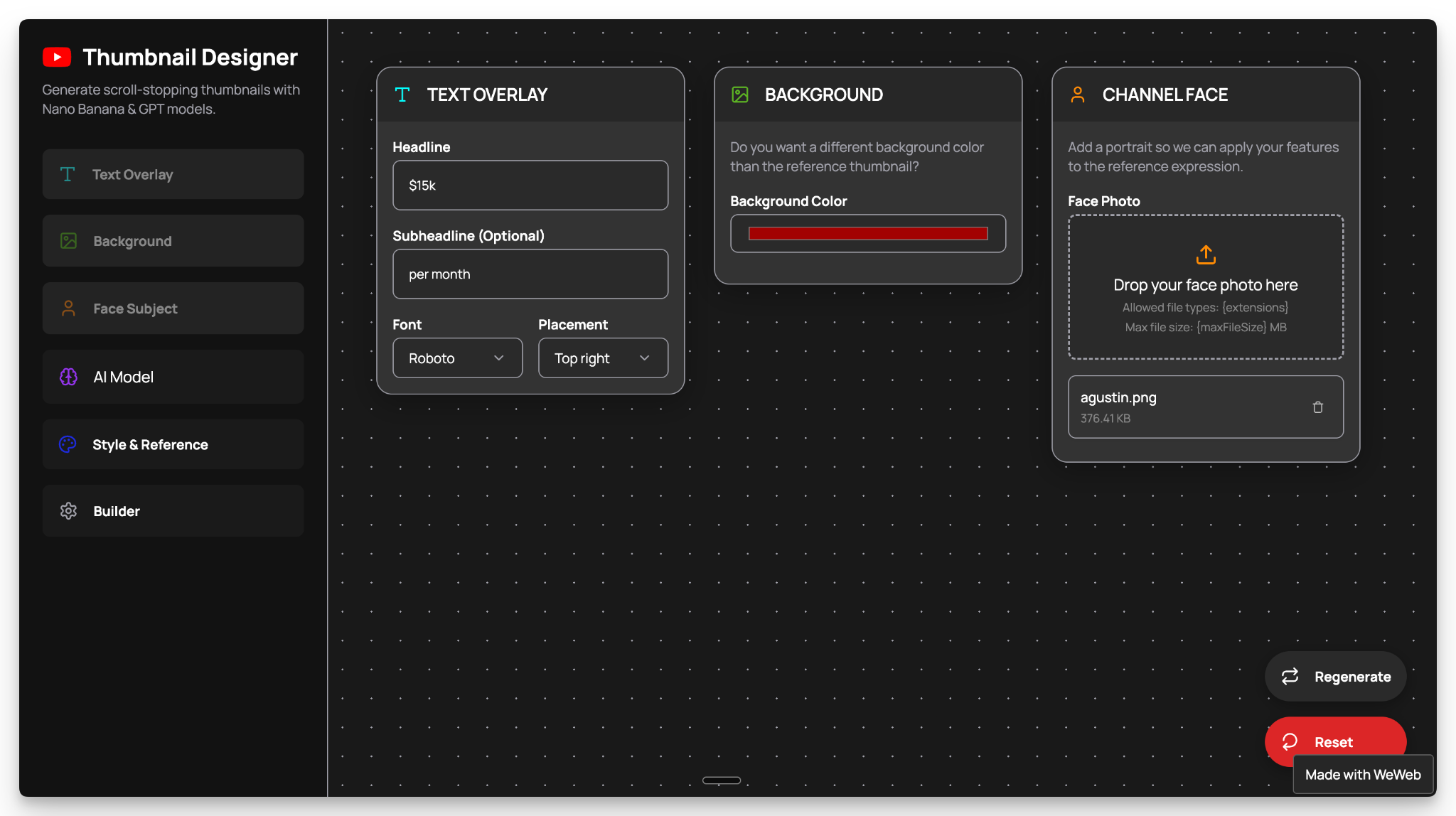Open the Background sidebar item
This screenshot has width=1456, height=816.
pos(173,241)
